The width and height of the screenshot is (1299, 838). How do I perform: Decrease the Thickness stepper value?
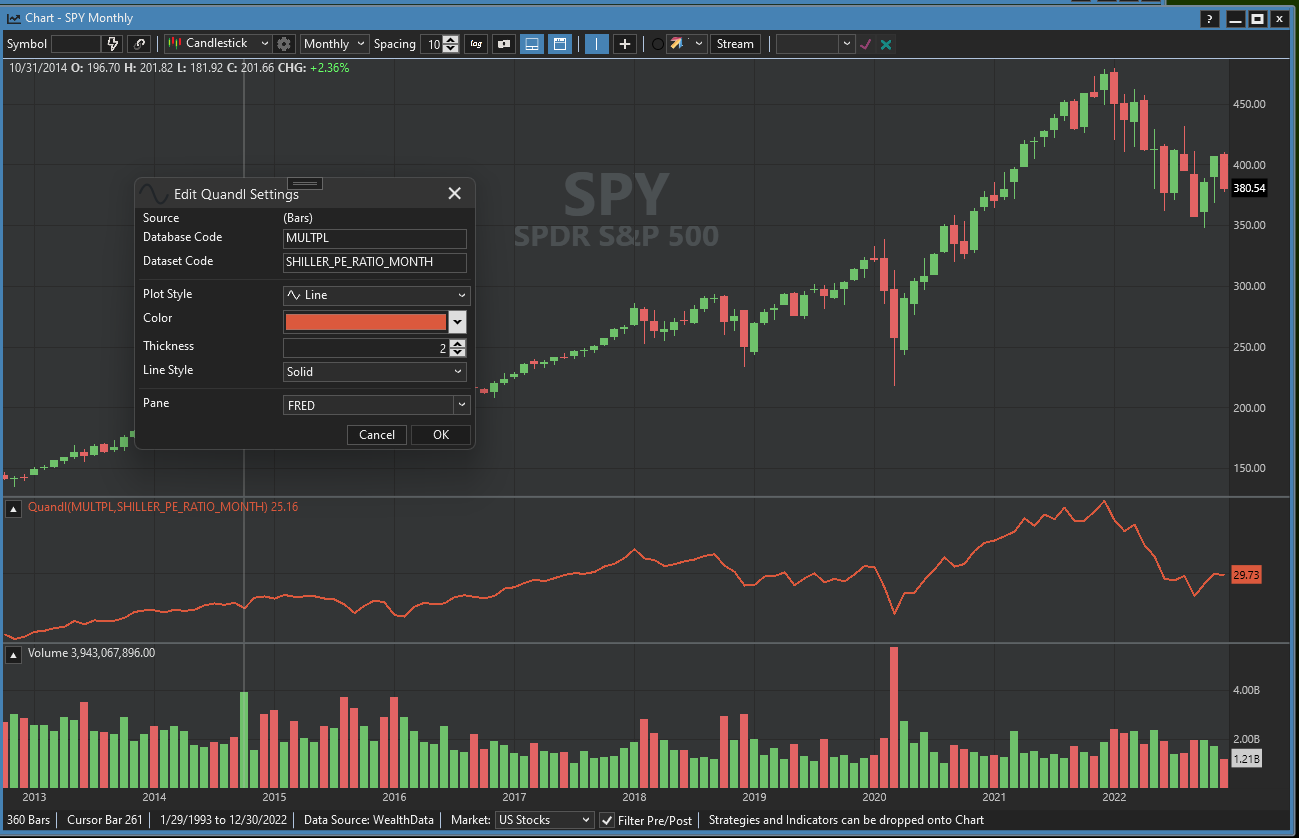(458, 352)
